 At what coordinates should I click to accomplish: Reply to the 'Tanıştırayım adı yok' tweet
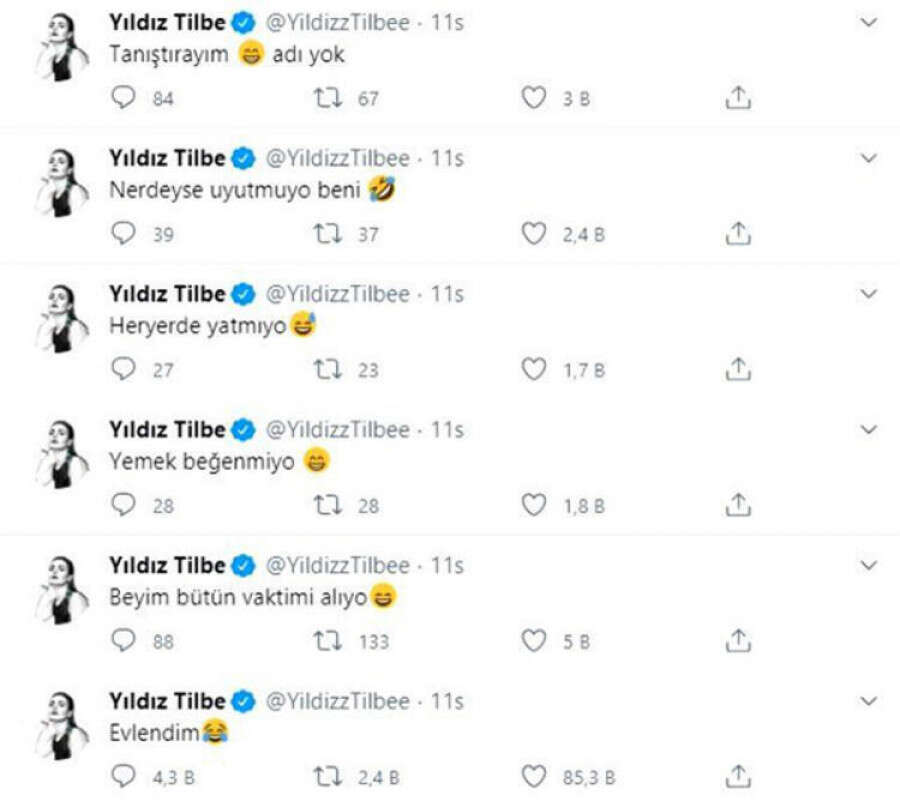123,98
